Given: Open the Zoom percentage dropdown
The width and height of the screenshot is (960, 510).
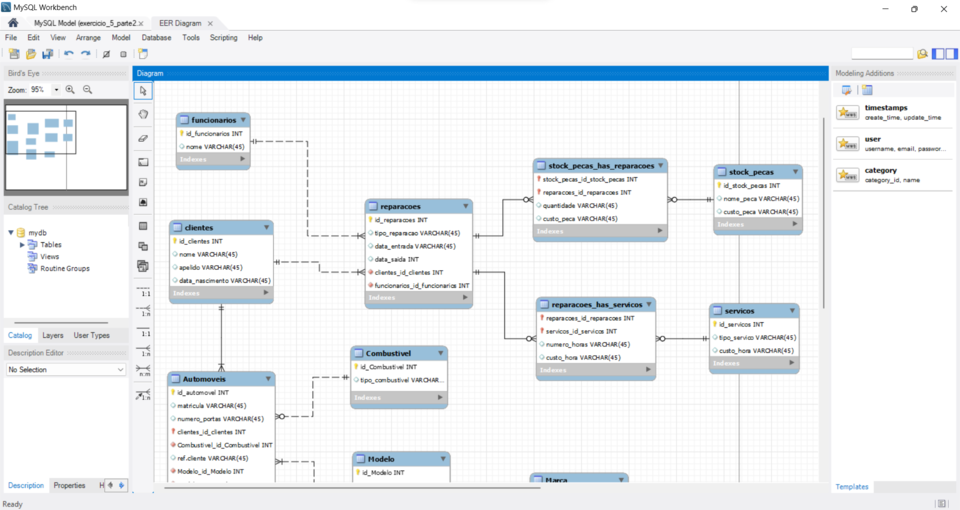Looking at the screenshot, I should click(x=56, y=90).
